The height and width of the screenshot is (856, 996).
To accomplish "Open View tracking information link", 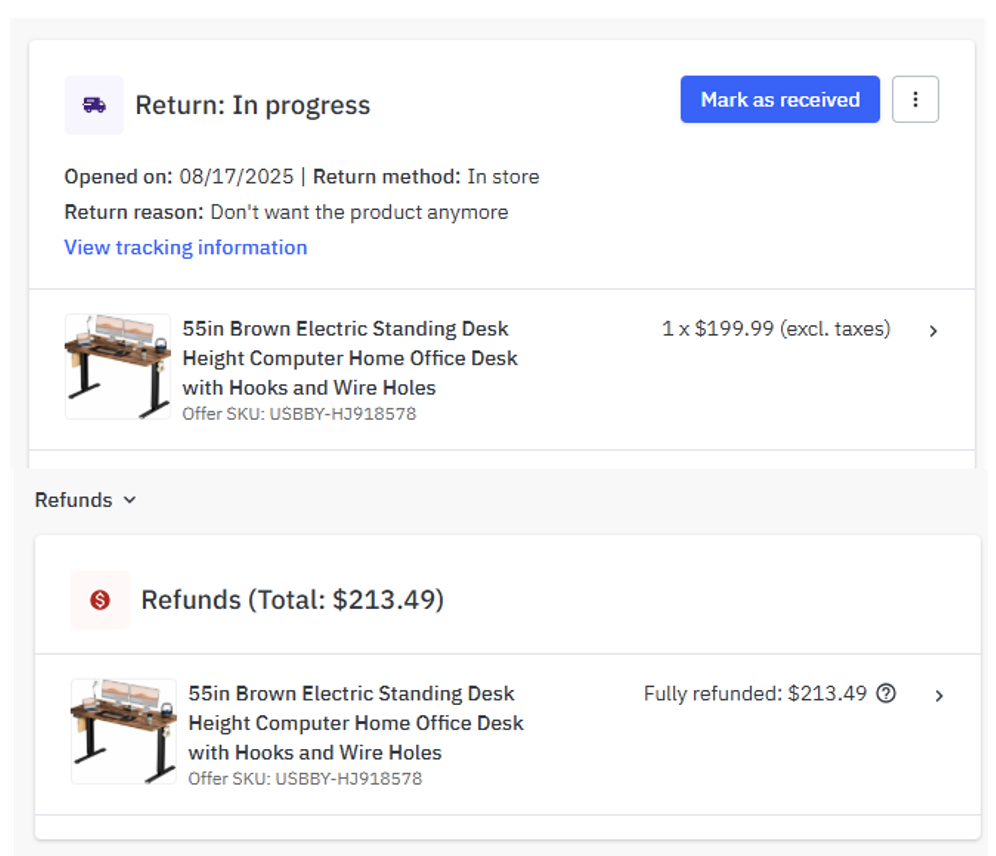I will [x=185, y=247].
